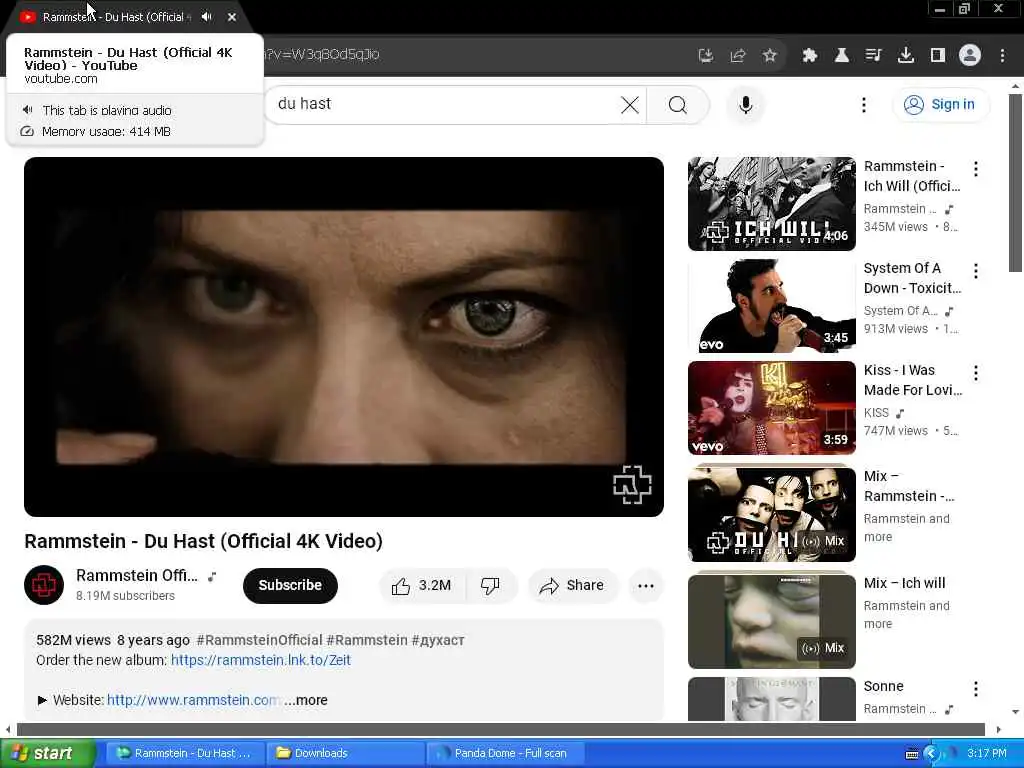Open the Rammstein Official channel avatar
Viewport: 1024px width, 768px height.
click(x=44, y=585)
